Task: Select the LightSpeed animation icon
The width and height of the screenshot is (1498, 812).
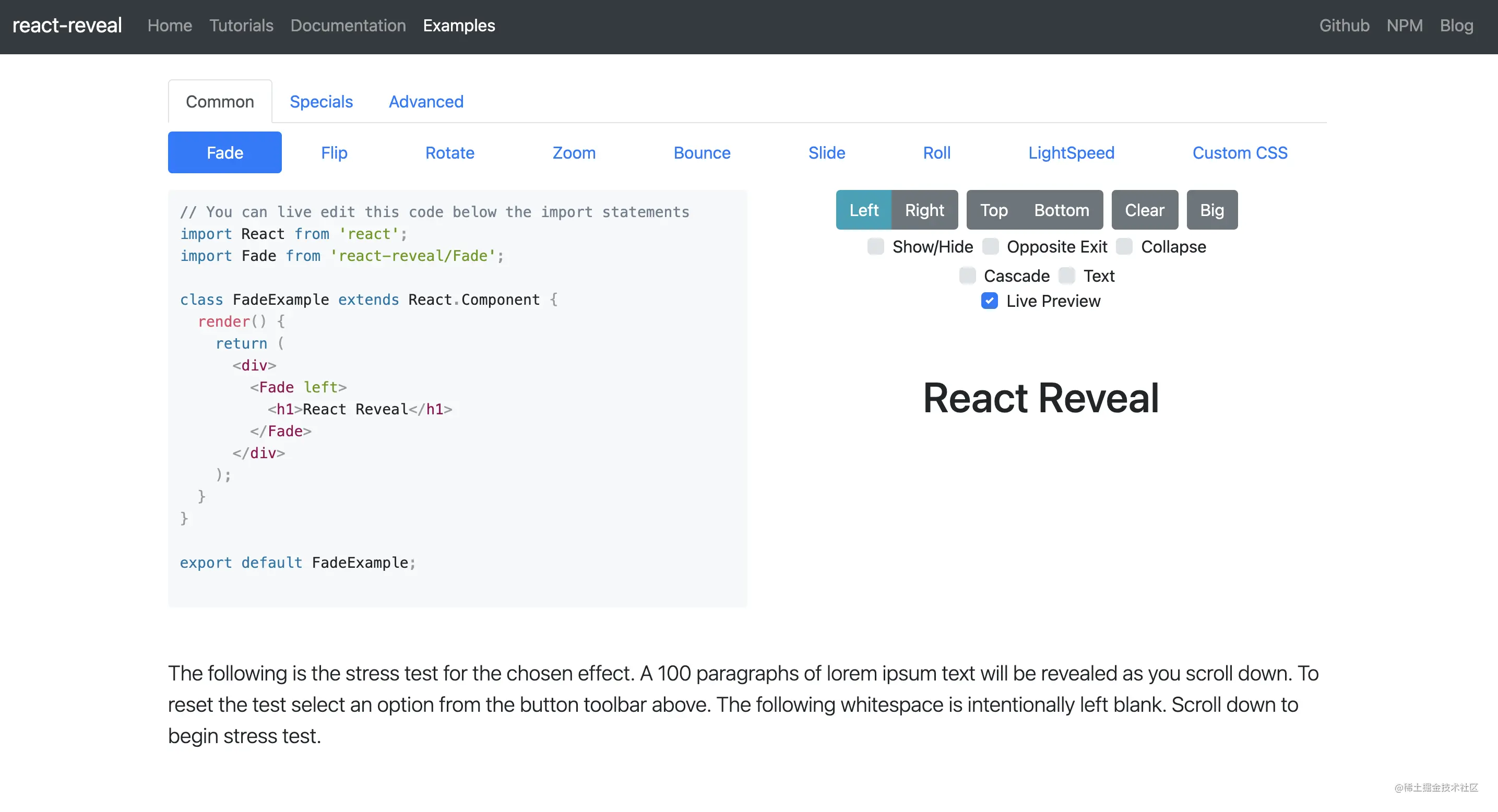Action: point(1072,152)
